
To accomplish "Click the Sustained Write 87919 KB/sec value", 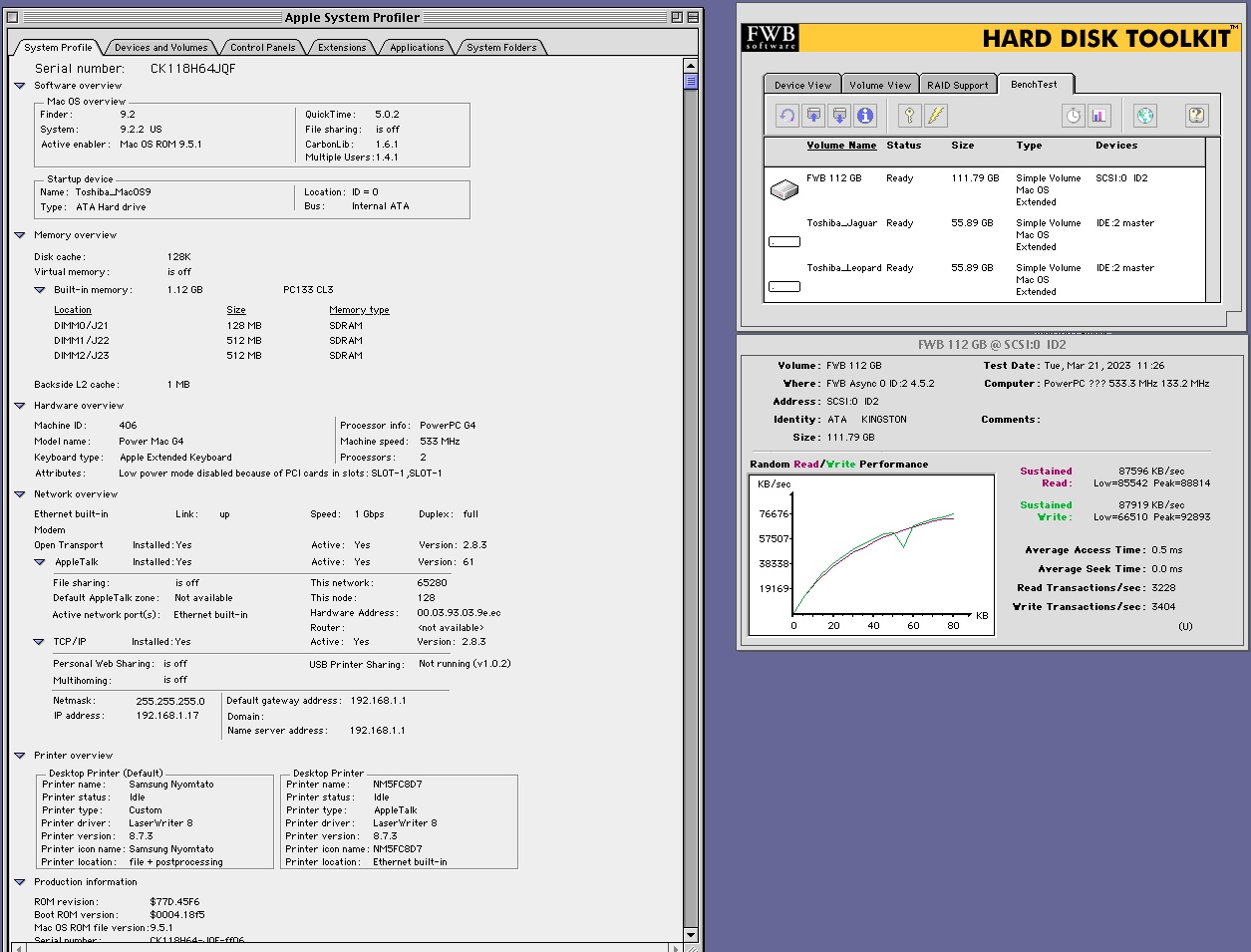I will pos(1151,505).
